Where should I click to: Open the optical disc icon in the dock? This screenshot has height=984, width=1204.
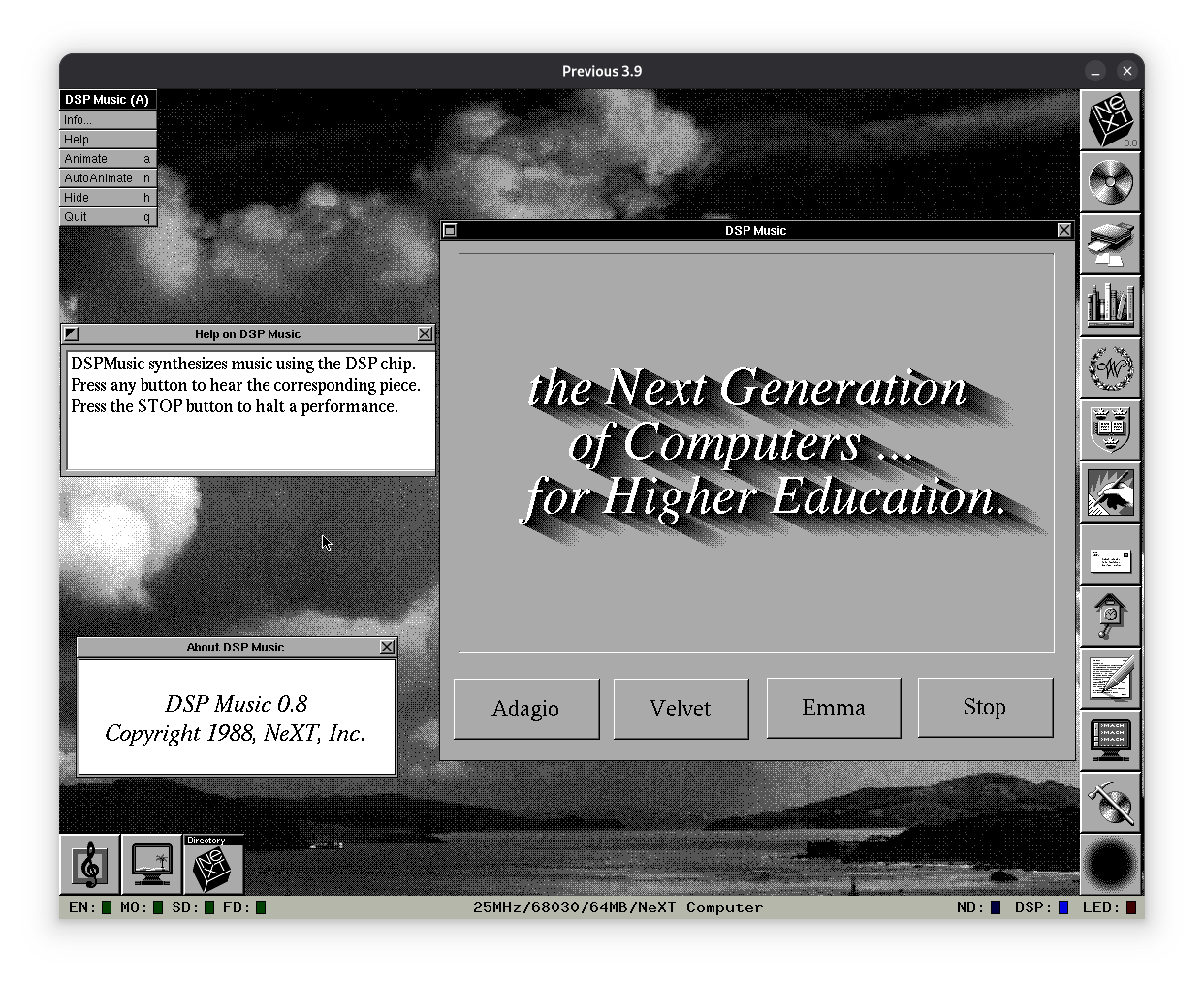[1111, 182]
